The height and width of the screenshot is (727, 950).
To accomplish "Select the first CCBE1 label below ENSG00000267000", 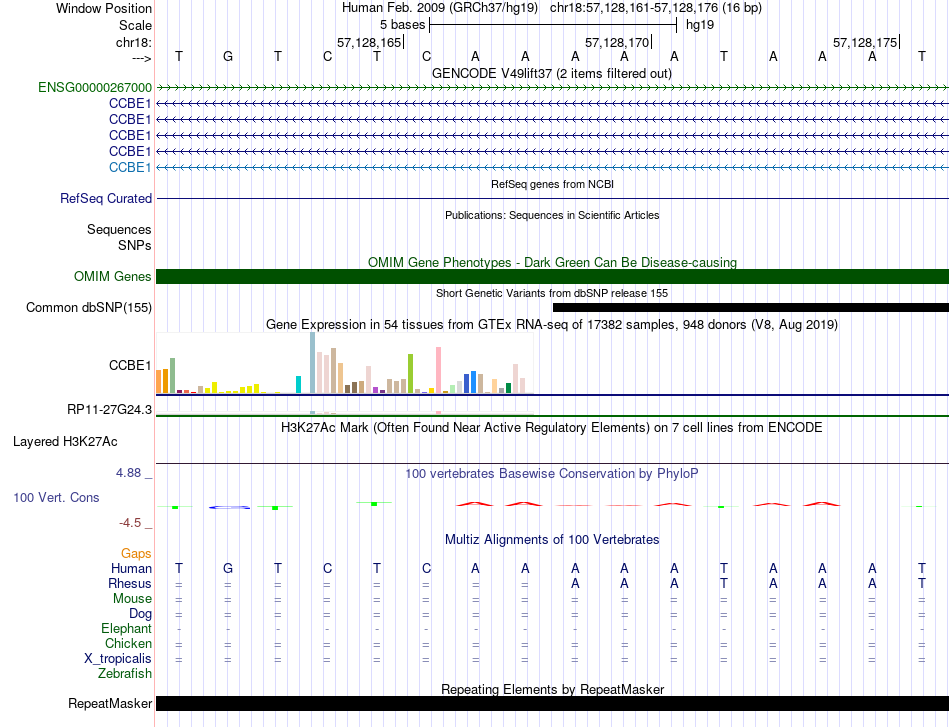I will coord(130,104).
